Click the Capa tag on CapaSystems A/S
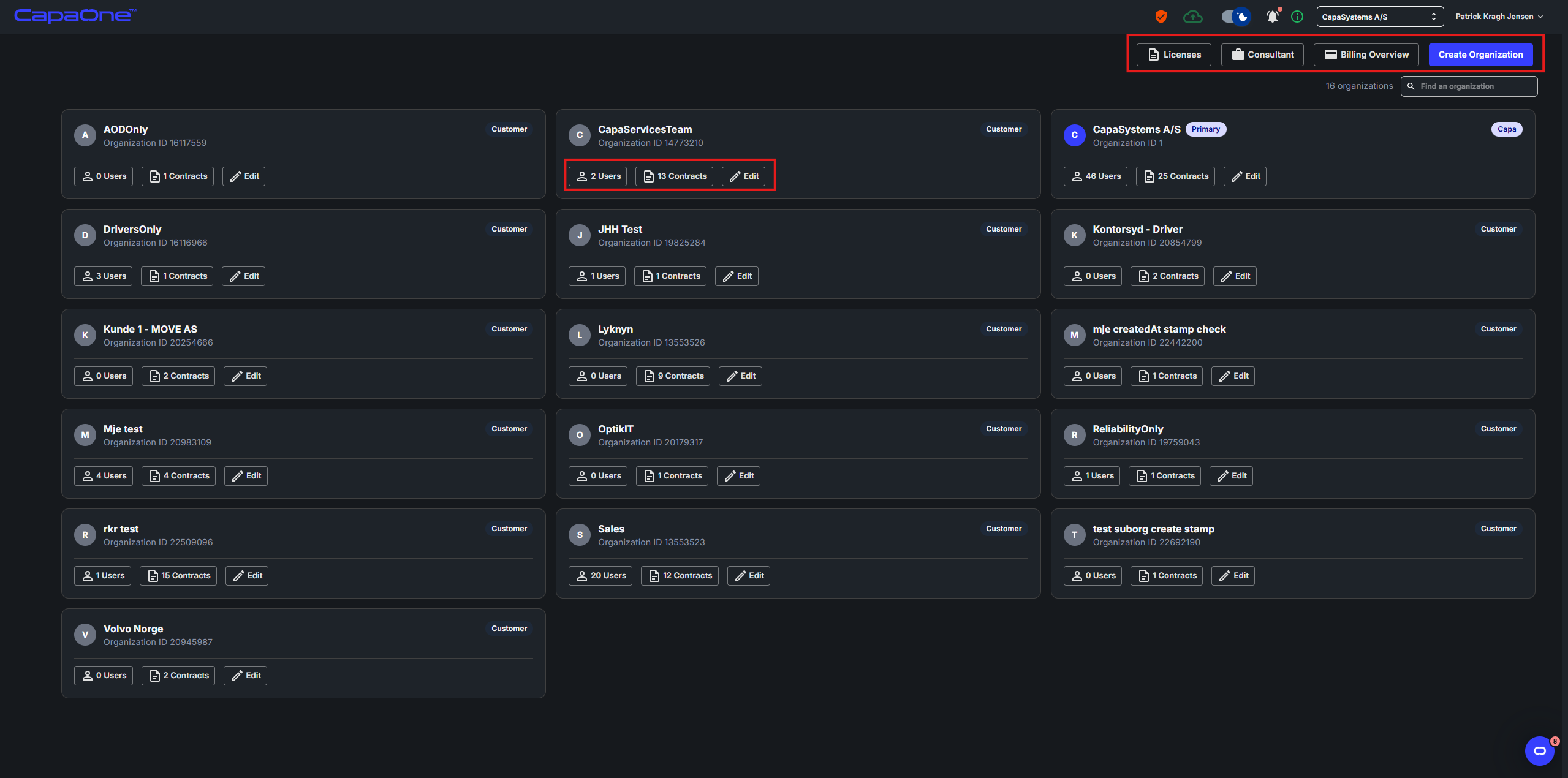This screenshot has width=1568, height=778. pos(1507,129)
